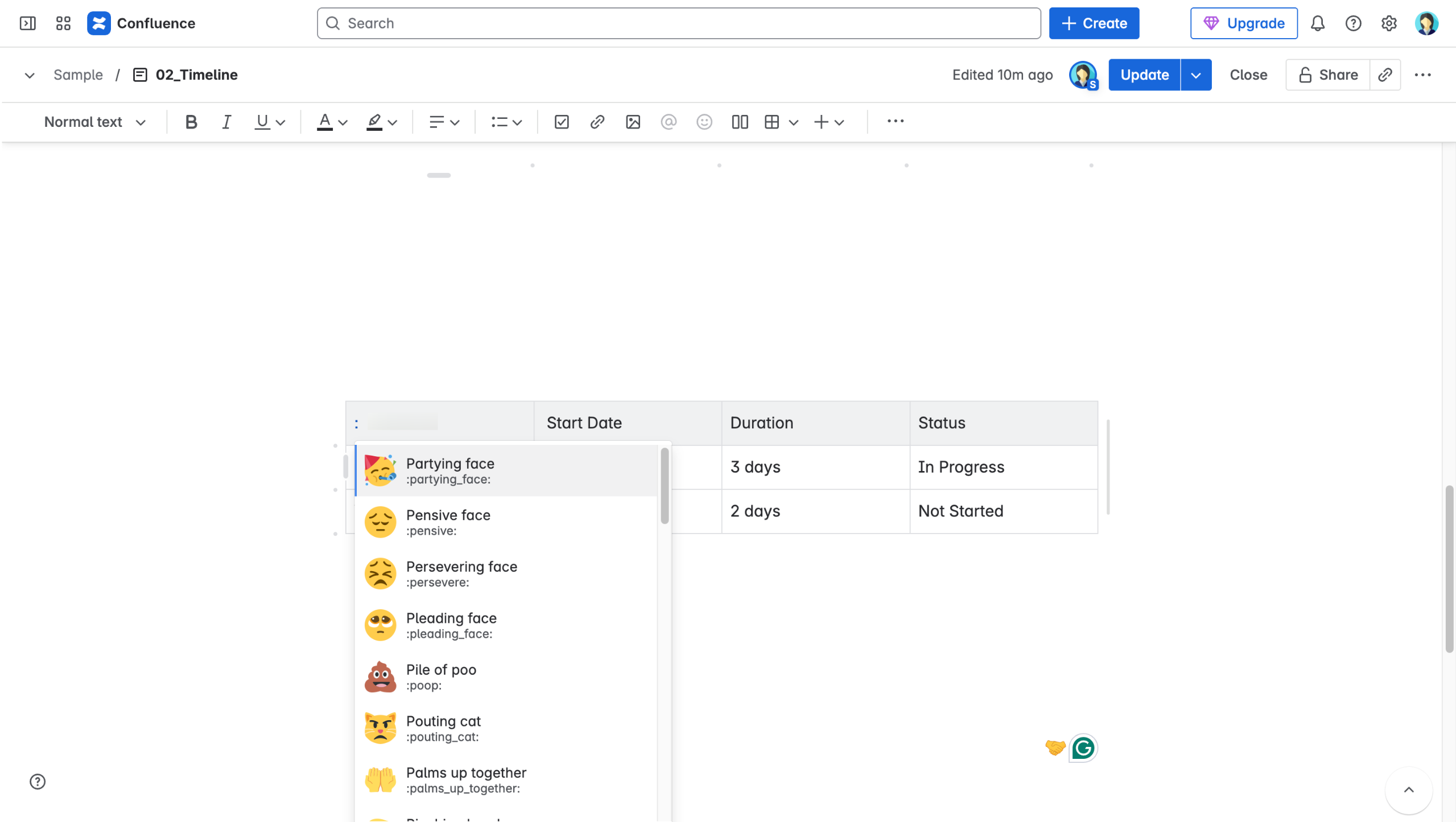Open the Normal text style dropdown
Image resolution: width=1456 pixels, height=822 pixels.
click(95, 122)
